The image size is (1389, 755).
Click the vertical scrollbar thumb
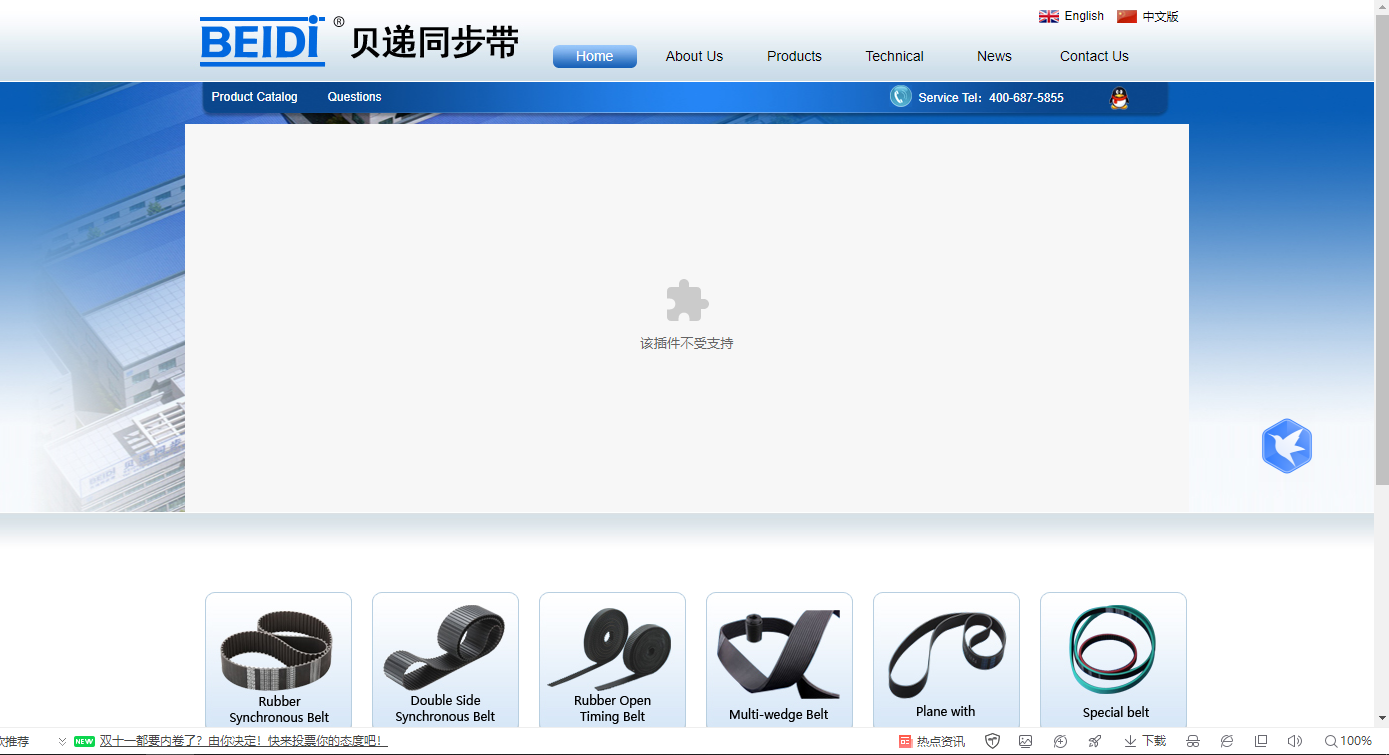[x=1382, y=250]
